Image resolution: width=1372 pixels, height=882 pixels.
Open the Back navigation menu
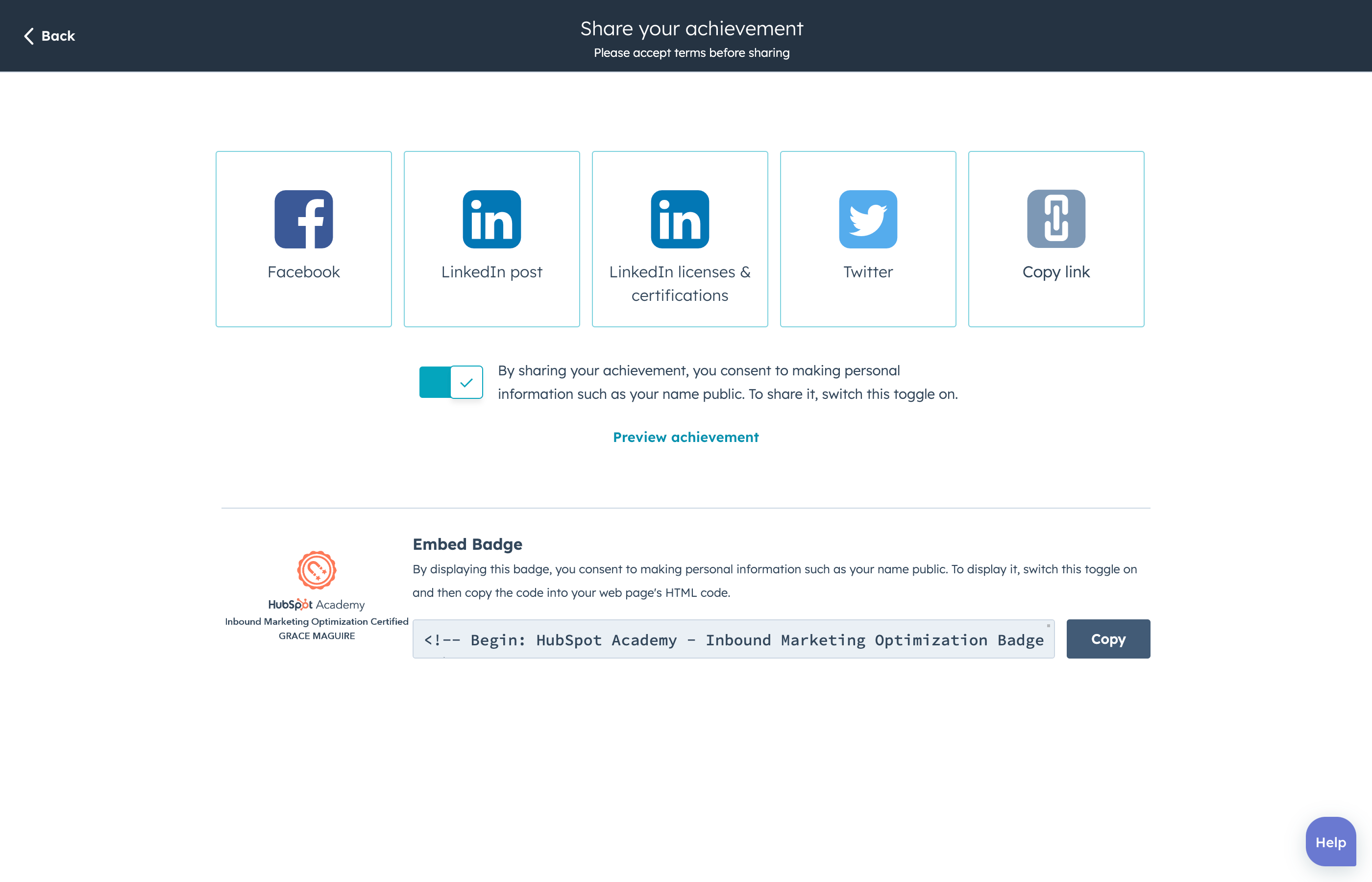48,35
